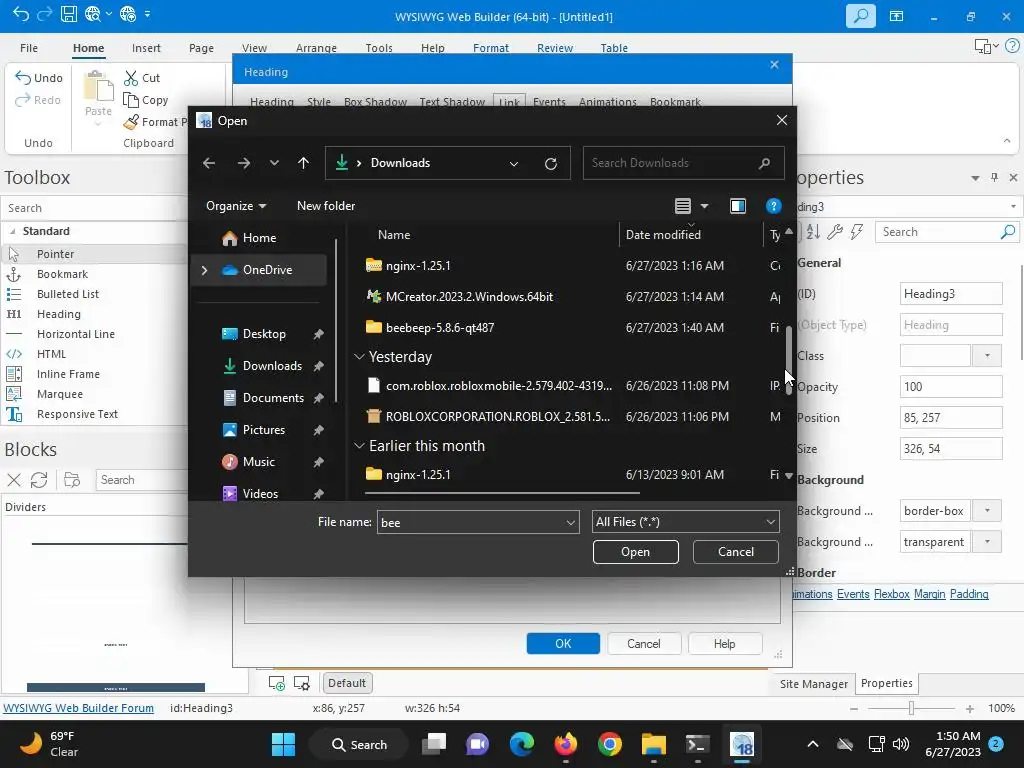Viewport: 1024px width, 768px height.
Task: Expand the Downloads address bar dropdown
Action: (514, 163)
